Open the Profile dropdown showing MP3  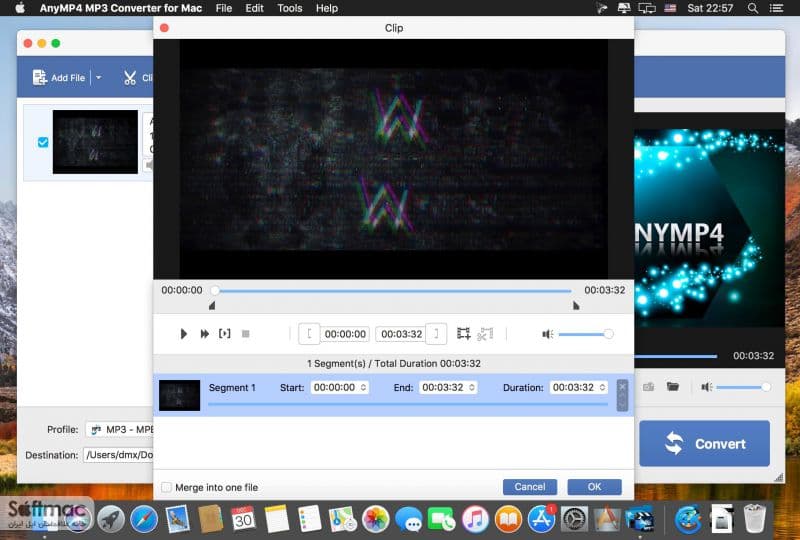click(x=120, y=430)
